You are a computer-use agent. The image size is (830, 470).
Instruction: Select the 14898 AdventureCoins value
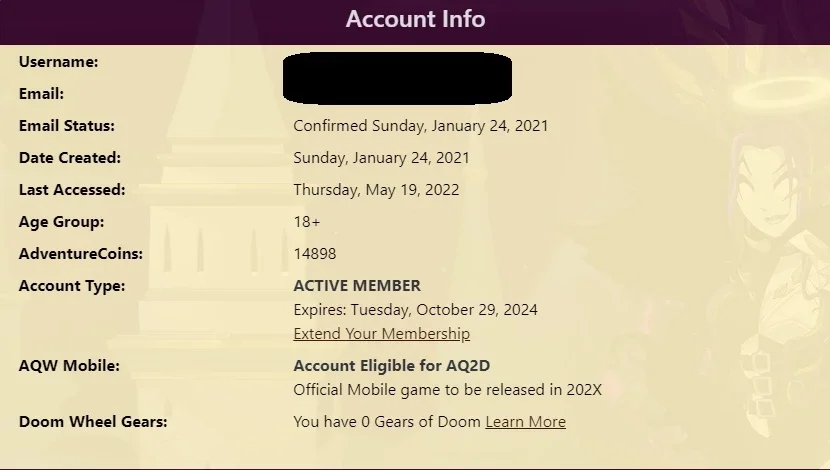point(315,254)
